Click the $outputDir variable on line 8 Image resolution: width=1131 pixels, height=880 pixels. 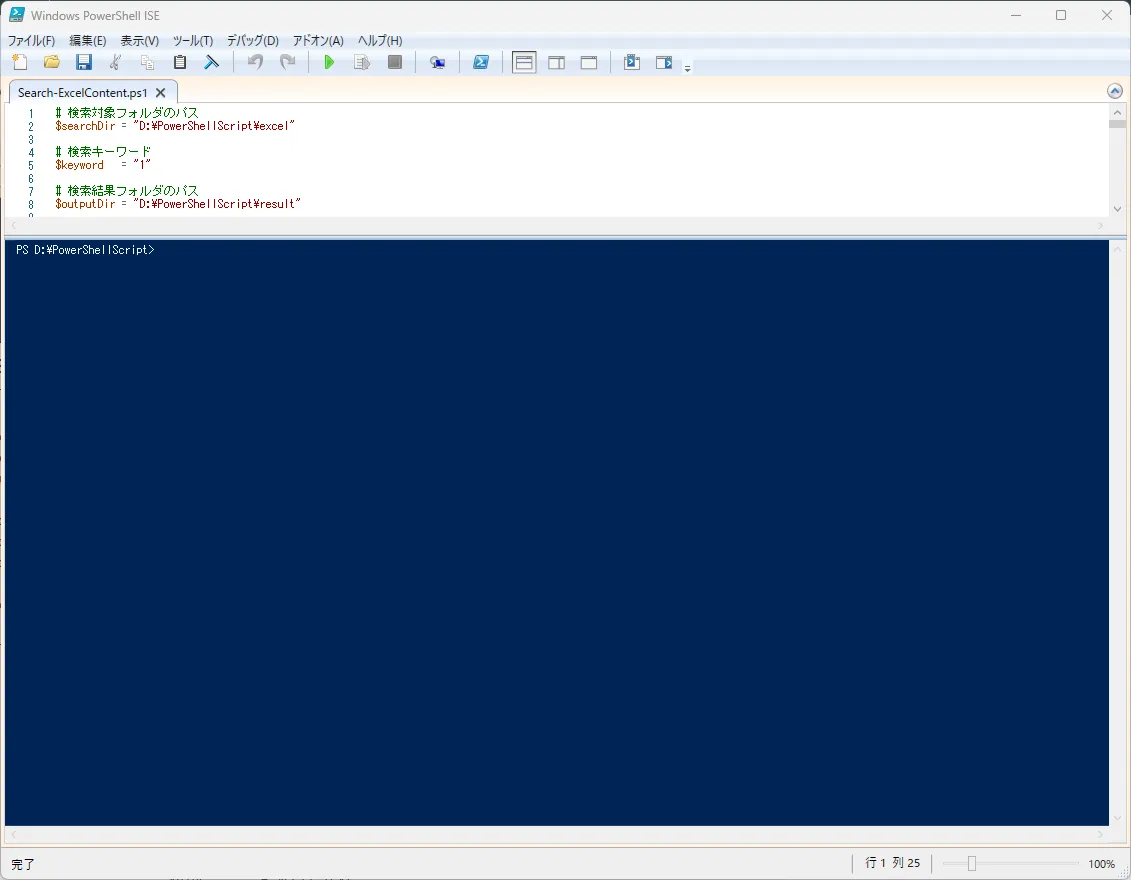pyautogui.click(x=85, y=203)
